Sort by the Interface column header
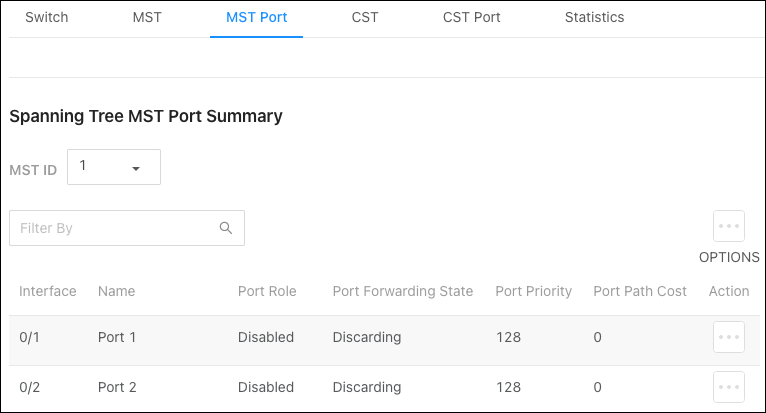Image resolution: width=766 pixels, height=413 pixels. 48,291
